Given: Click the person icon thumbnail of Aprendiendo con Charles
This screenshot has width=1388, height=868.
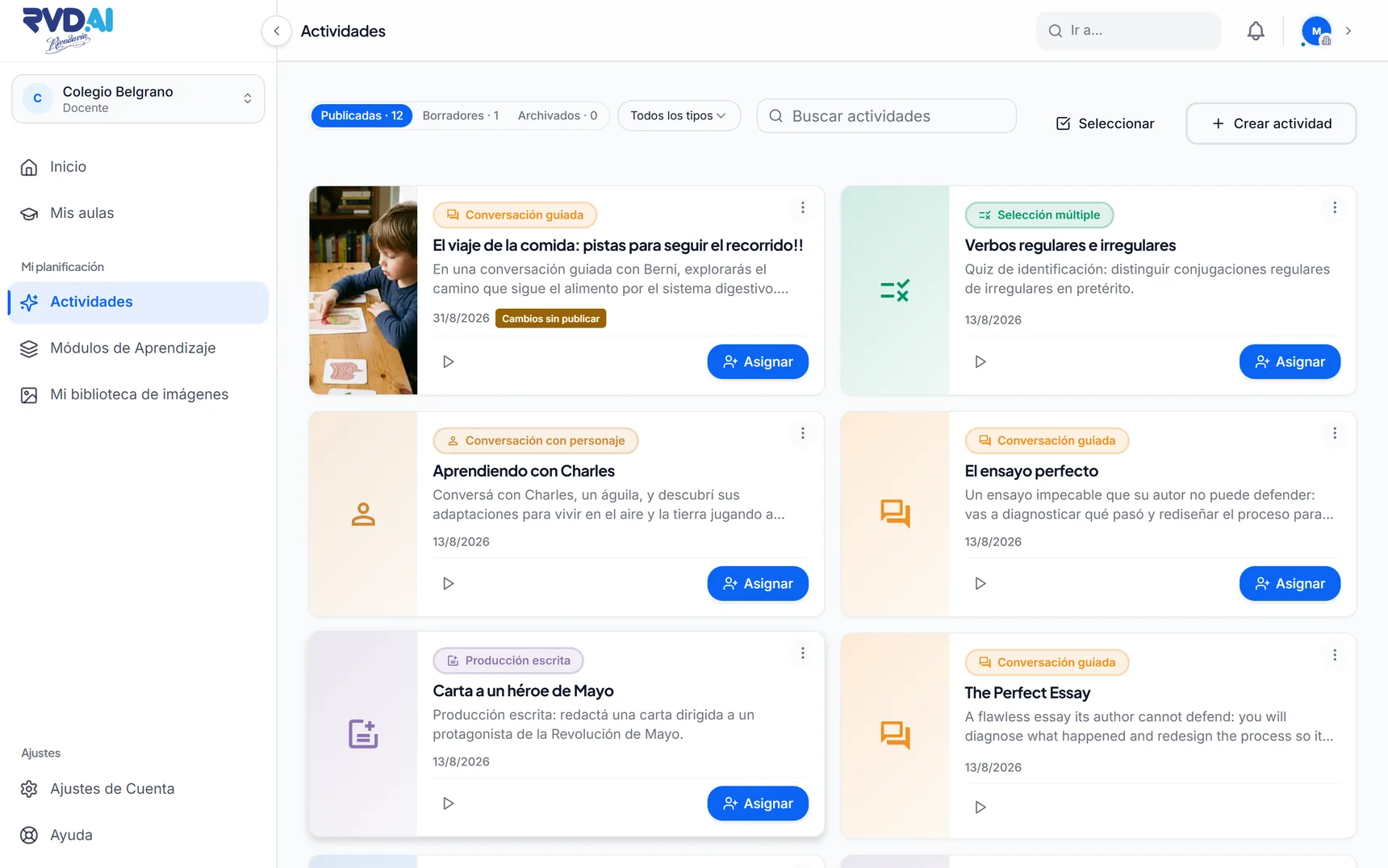Looking at the screenshot, I should pos(363,514).
